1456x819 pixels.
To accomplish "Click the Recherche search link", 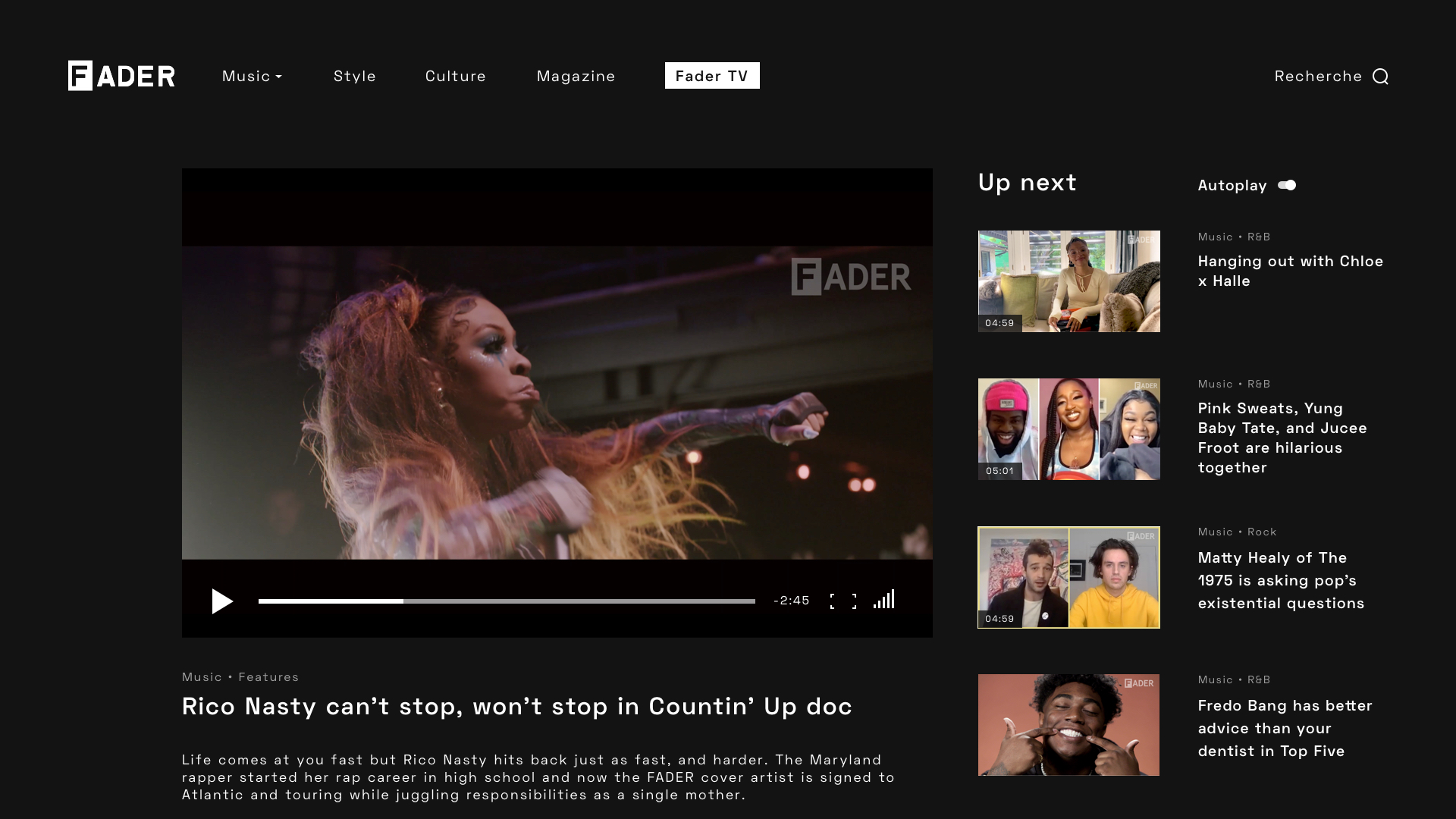I will coord(1318,76).
